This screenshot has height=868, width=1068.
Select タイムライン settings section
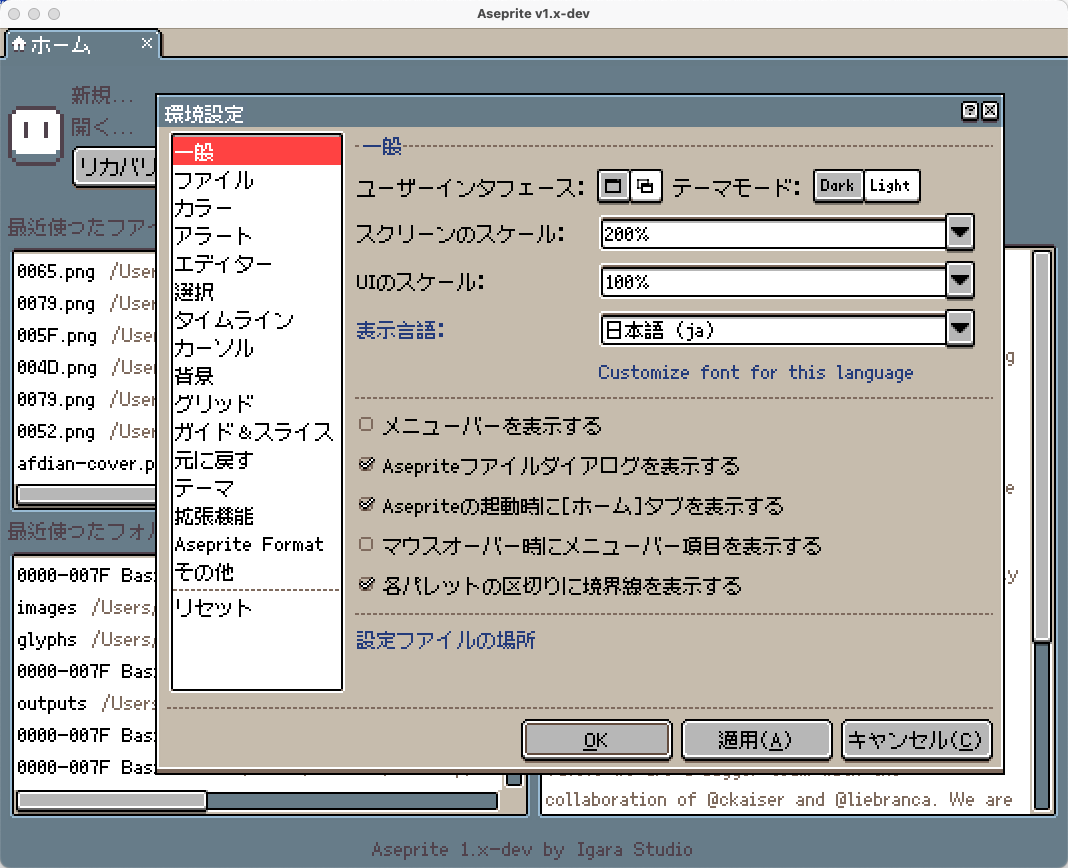(x=257, y=320)
